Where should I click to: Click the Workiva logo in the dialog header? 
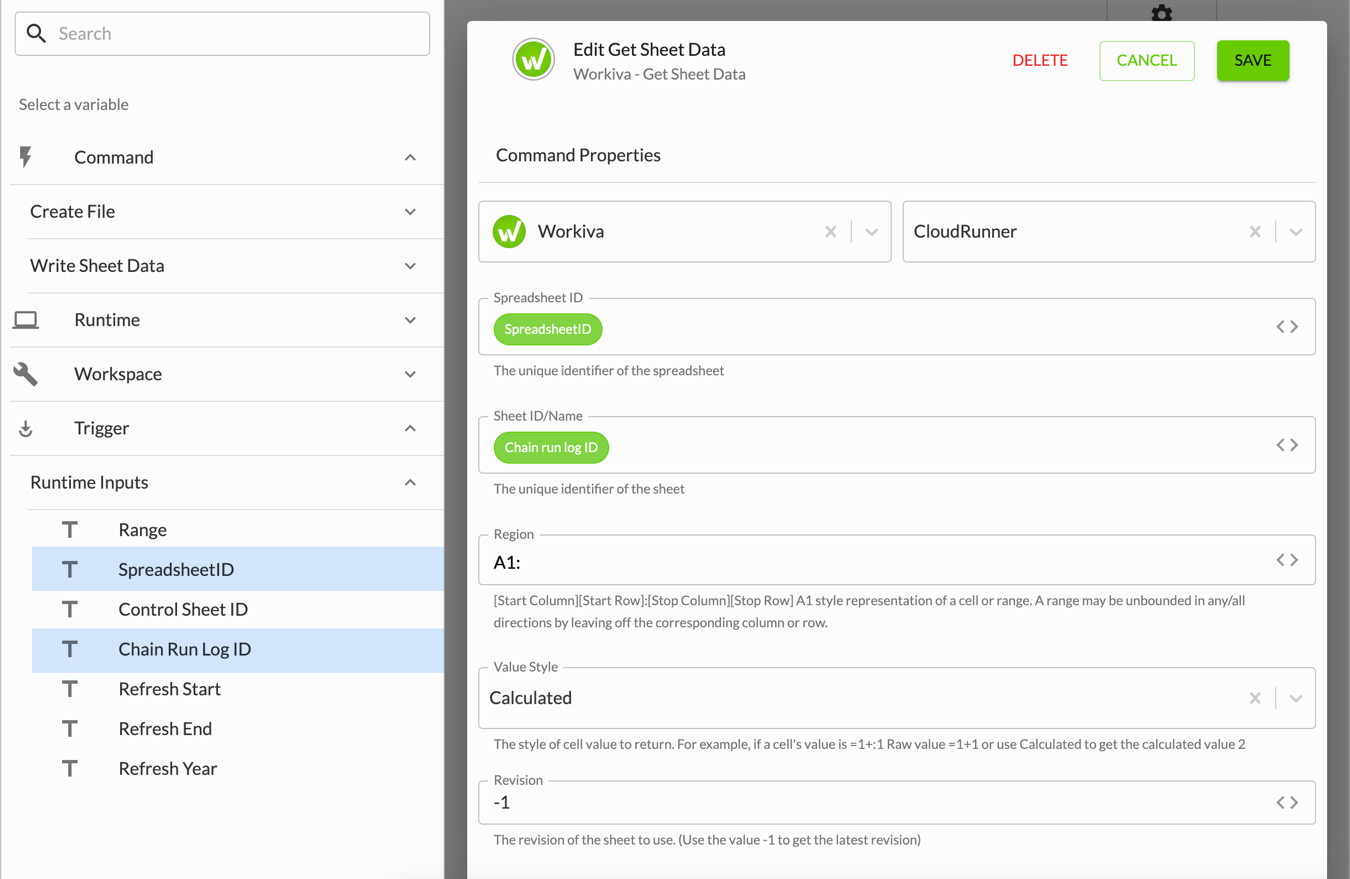[x=534, y=60]
